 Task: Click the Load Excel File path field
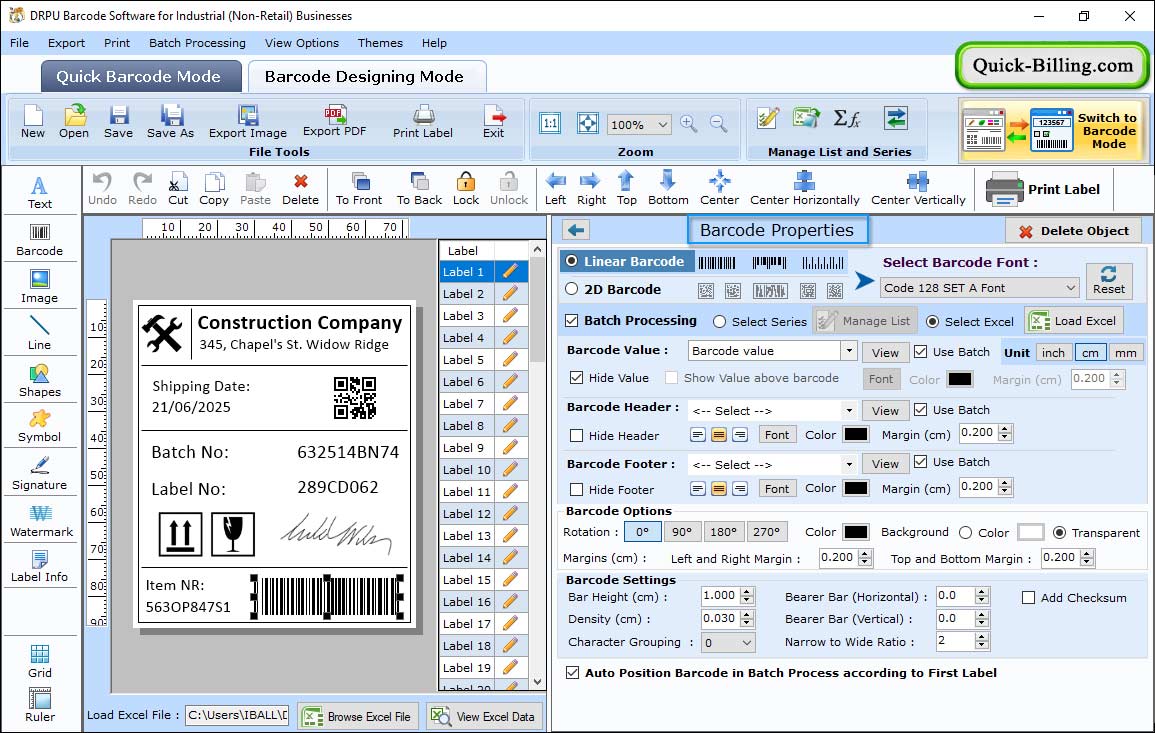(236, 715)
